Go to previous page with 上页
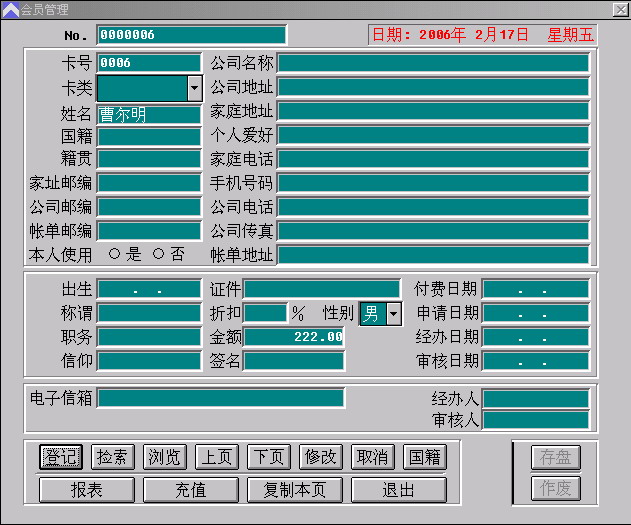The width and height of the screenshot is (631, 525). coord(216,457)
